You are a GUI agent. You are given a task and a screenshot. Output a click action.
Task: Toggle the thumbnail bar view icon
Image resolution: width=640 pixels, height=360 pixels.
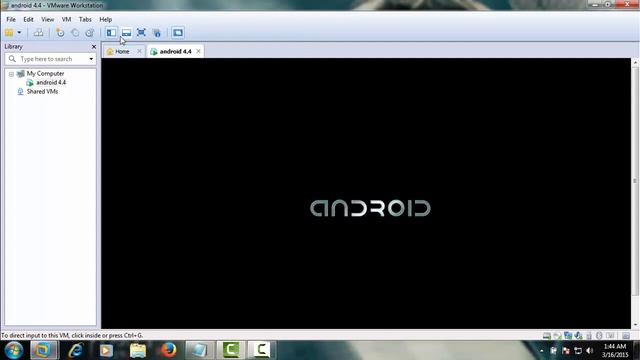click(x=127, y=33)
